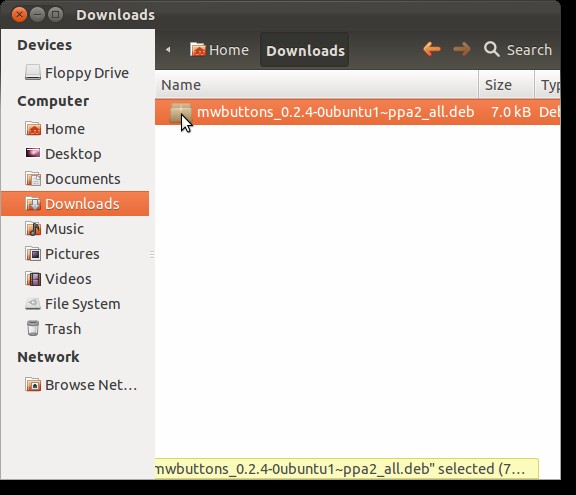Image resolution: width=576 pixels, height=495 pixels.
Task: Open the File System label in sidebar
Action: [83, 304]
